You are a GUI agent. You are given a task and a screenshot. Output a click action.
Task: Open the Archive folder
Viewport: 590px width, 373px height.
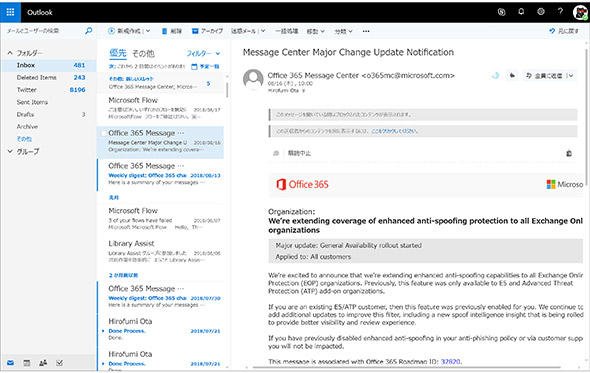pyautogui.click(x=48, y=127)
